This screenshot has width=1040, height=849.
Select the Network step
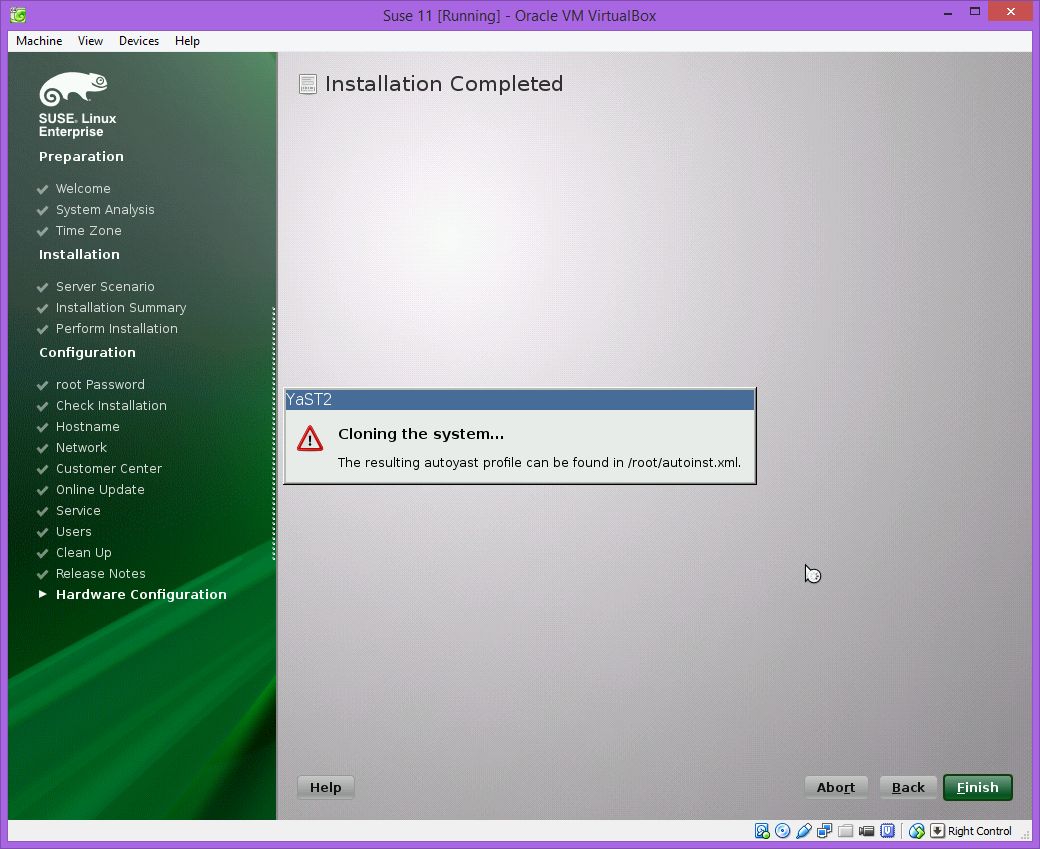coord(81,448)
